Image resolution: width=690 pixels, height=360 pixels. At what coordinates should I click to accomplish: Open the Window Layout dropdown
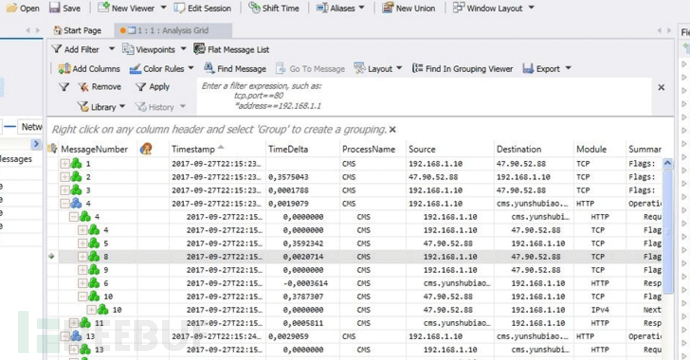click(531, 8)
